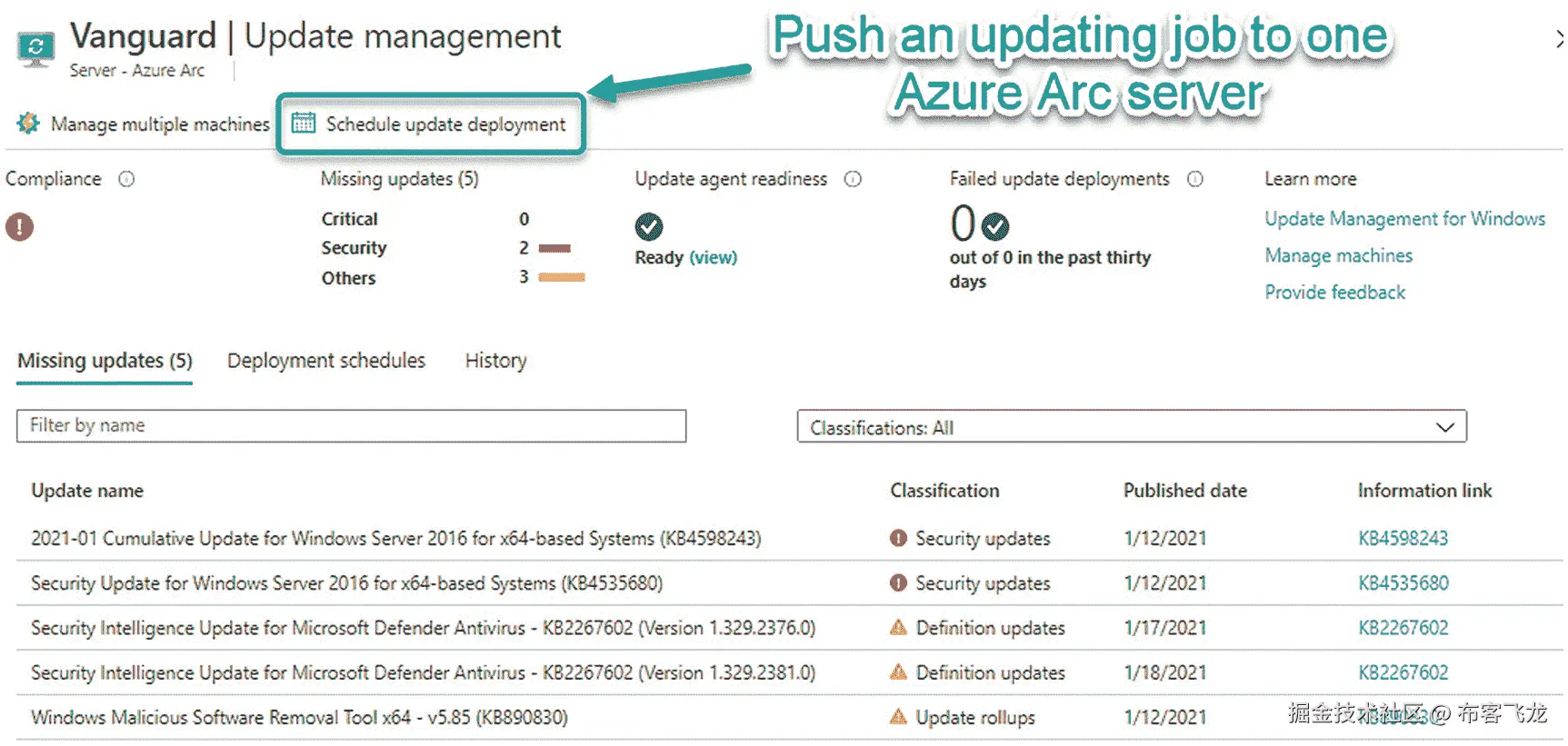Click the (view) link beside Ready
The width and height of the screenshot is (1568, 746).
point(713,257)
